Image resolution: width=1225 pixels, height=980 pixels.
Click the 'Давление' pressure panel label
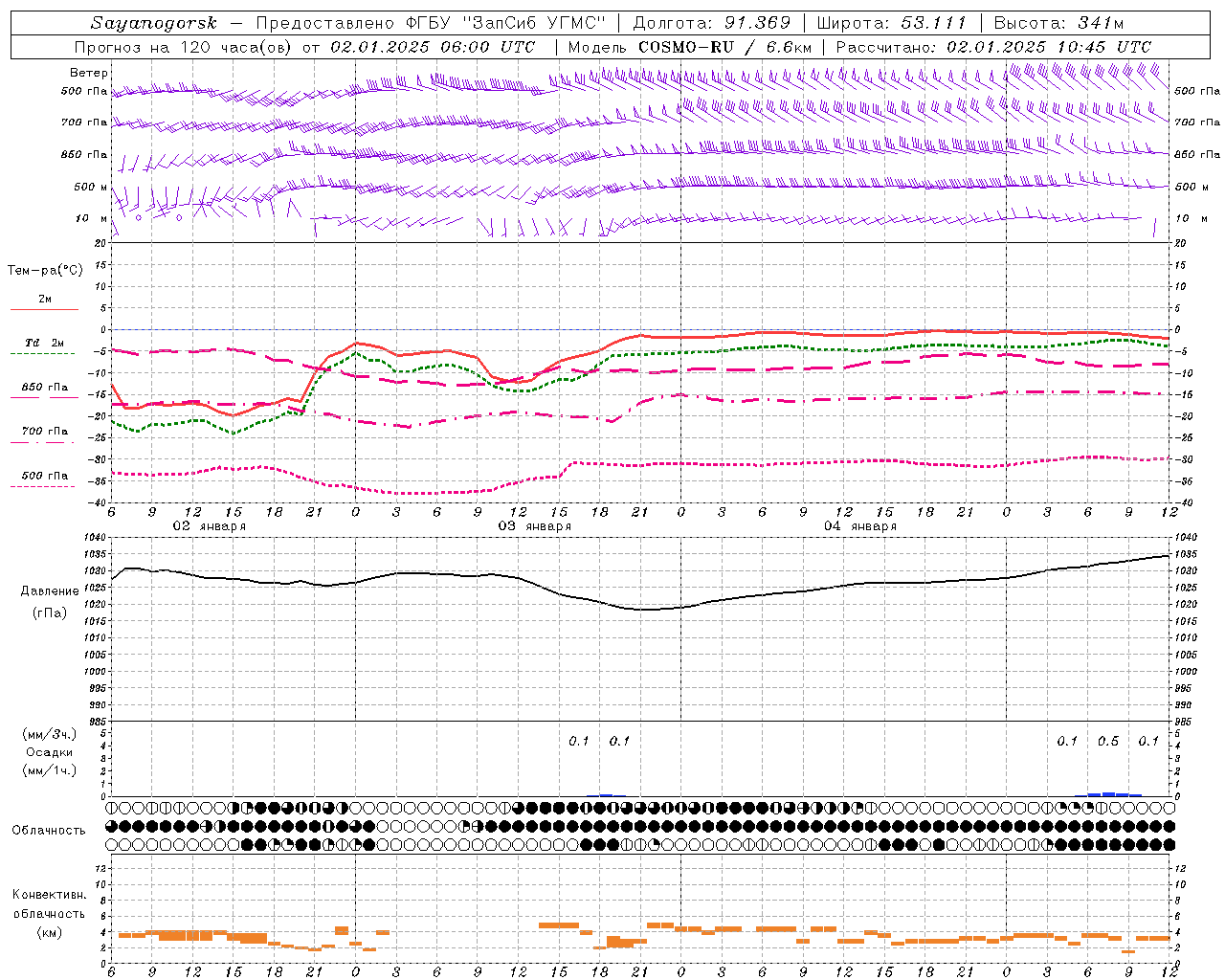(49, 591)
